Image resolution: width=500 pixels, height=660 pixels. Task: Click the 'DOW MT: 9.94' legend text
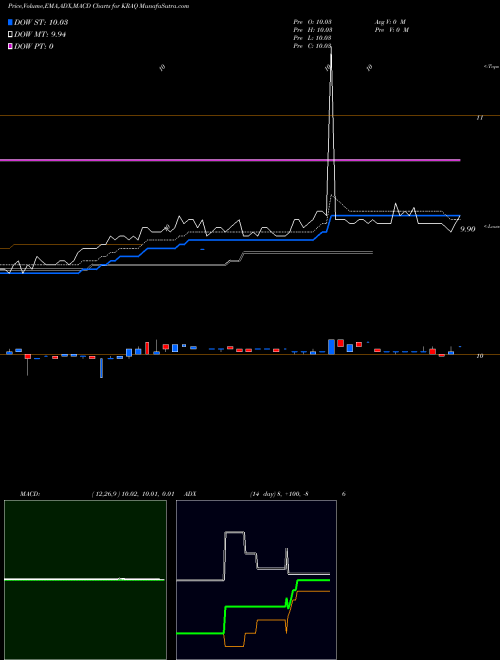click(x=40, y=35)
